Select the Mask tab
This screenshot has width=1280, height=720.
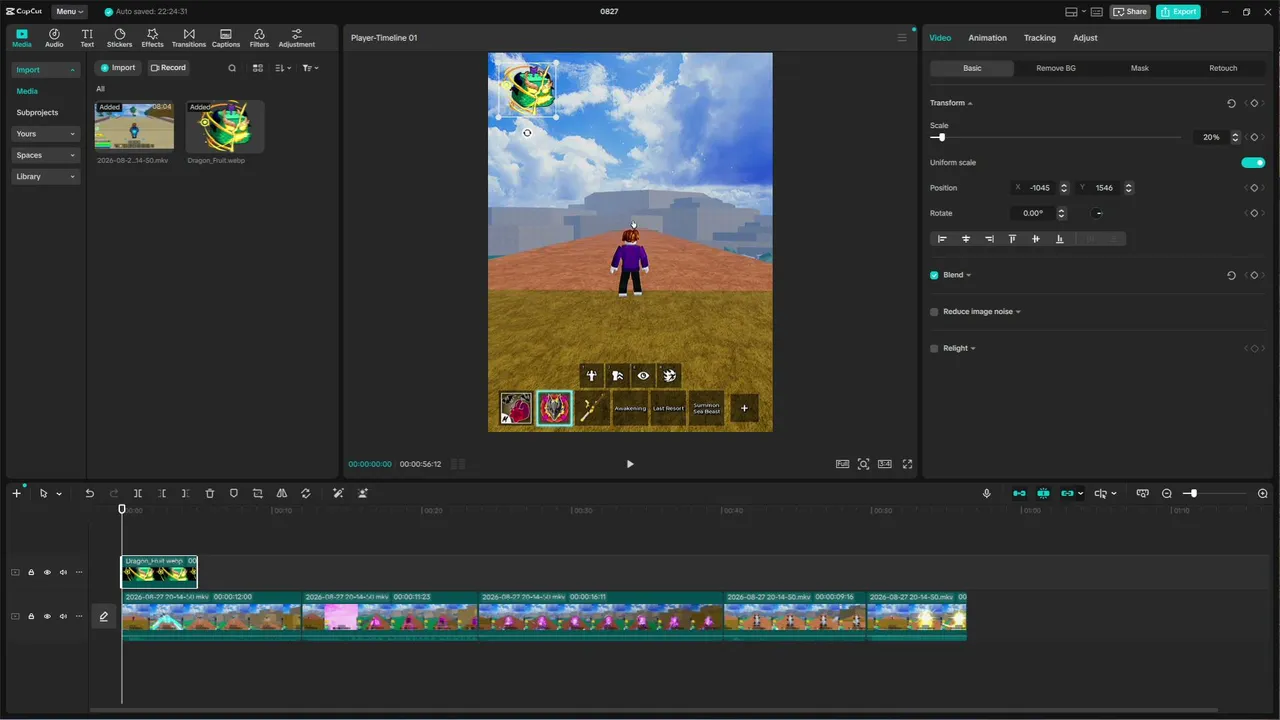[1140, 68]
